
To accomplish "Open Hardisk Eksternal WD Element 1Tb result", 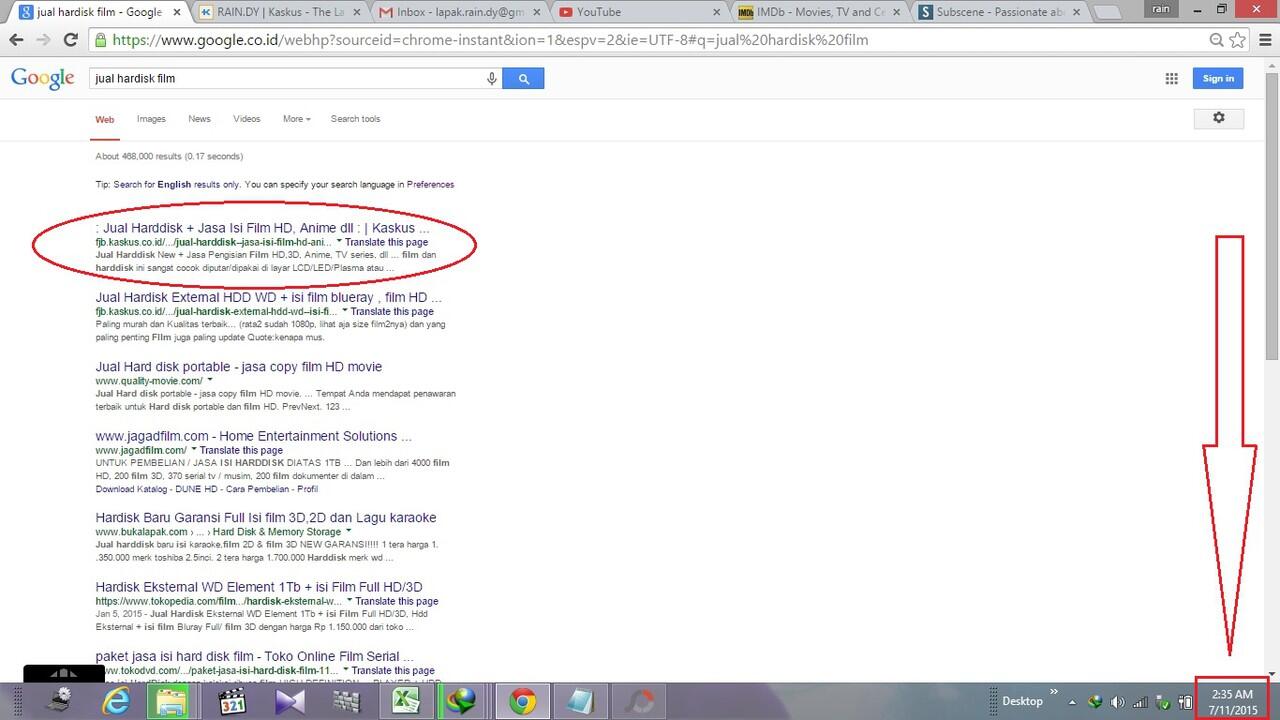I will pos(259,586).
